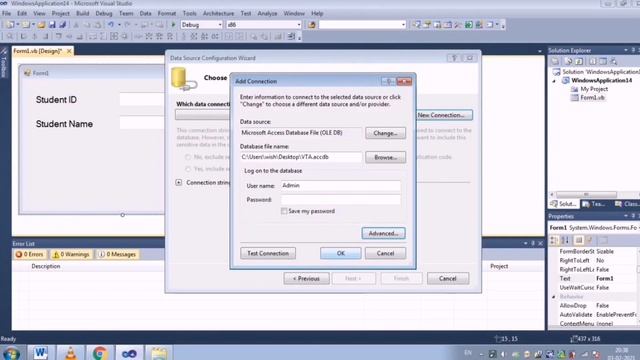
Task: Select the 'Yes, include' sensitive data radio button
Action: pos(188,169)
